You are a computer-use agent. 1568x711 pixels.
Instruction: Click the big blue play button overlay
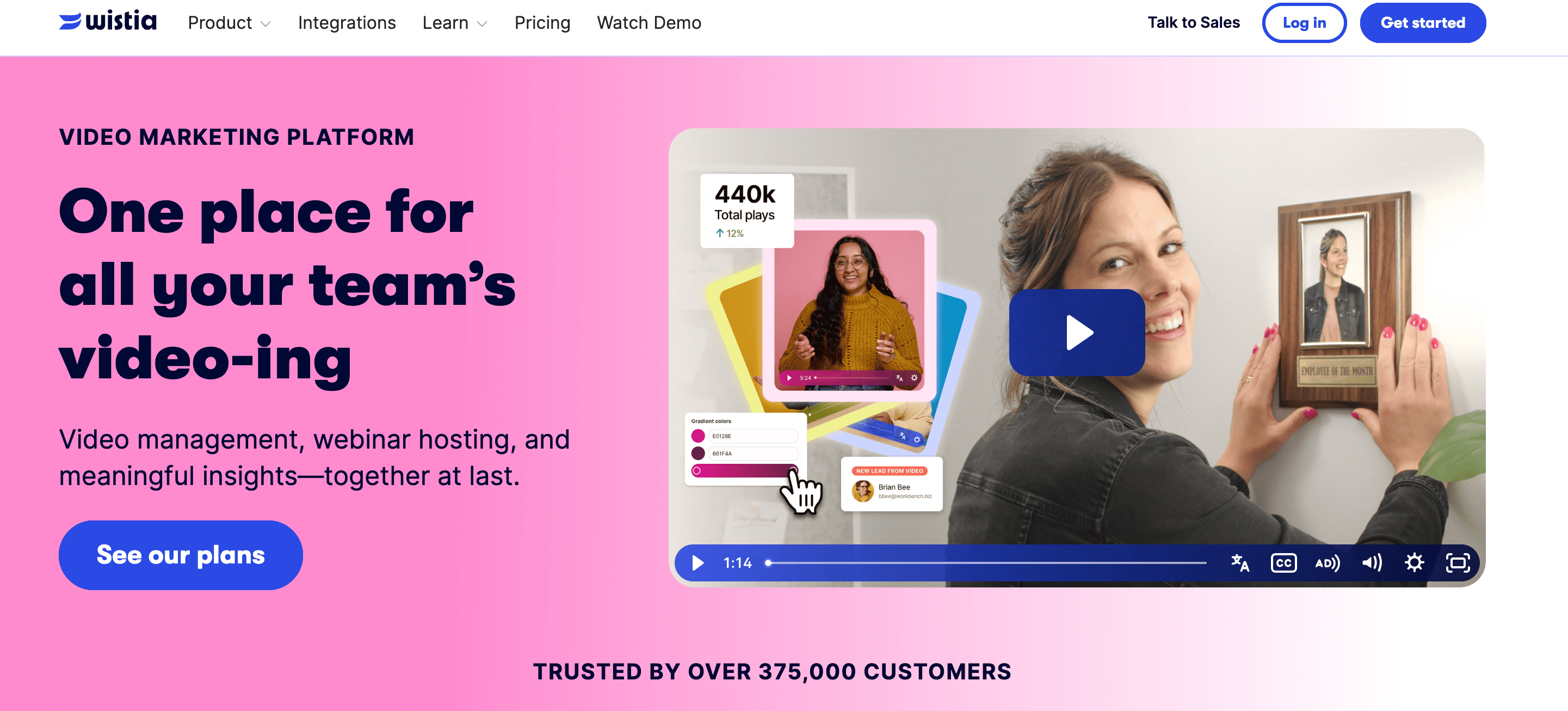(x=1076, y=332)
